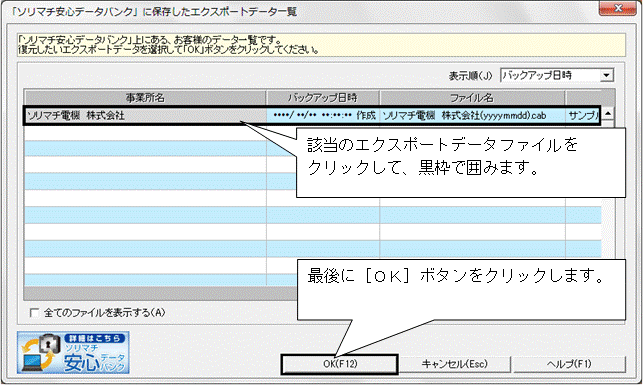Open help with ヘルプ(F1) button

(x=569, y=364)
